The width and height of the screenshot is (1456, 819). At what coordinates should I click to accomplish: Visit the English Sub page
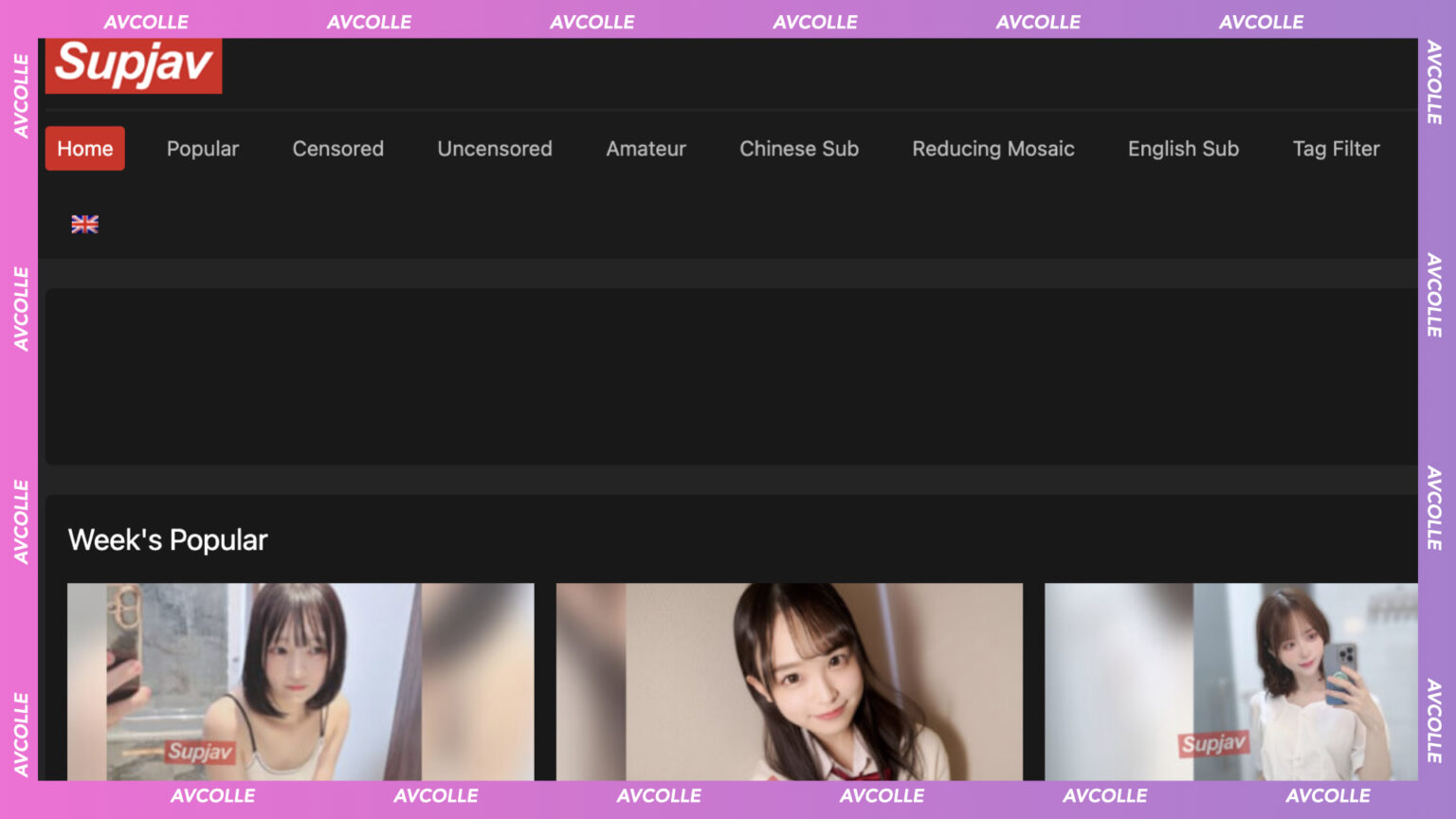point(1183,149)
